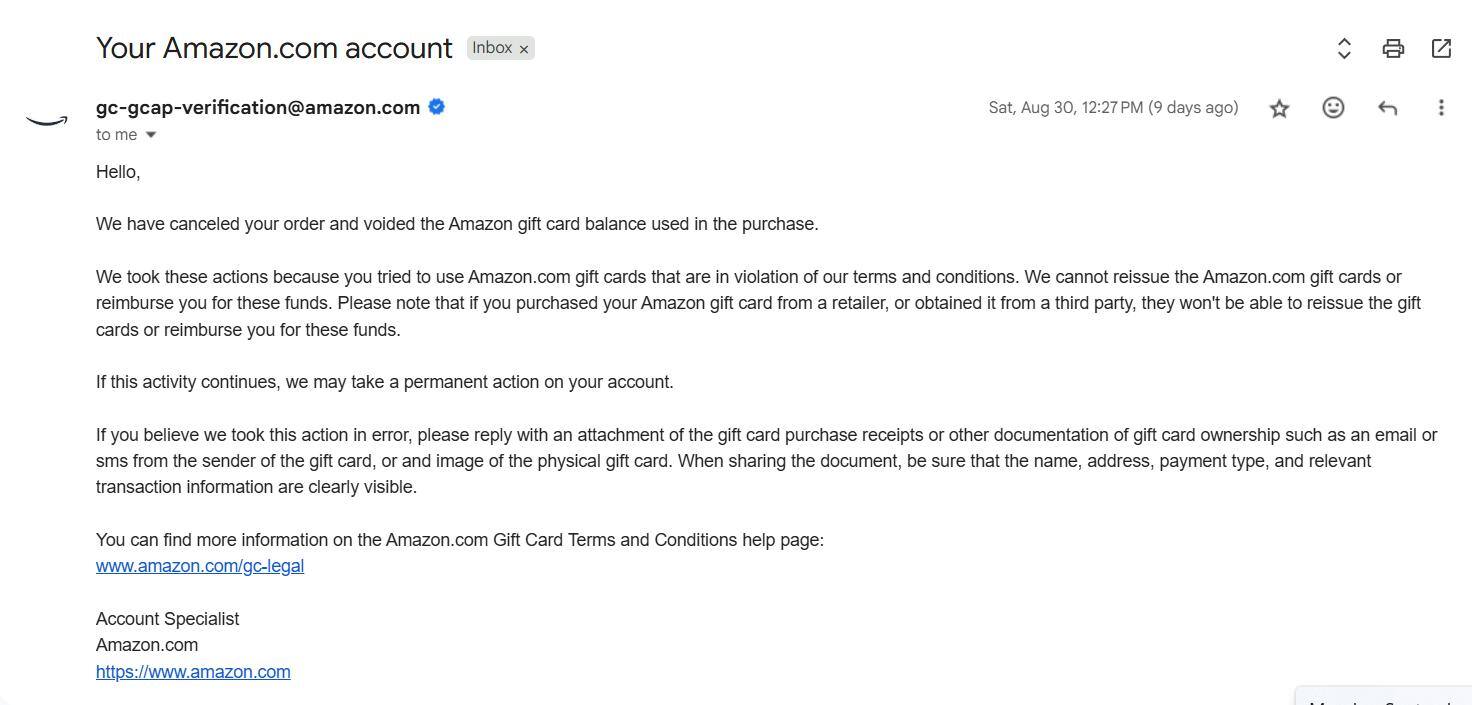Open the email in a new window
Viewport: 1472px width, 705px height.
[x=1441, y=48]
